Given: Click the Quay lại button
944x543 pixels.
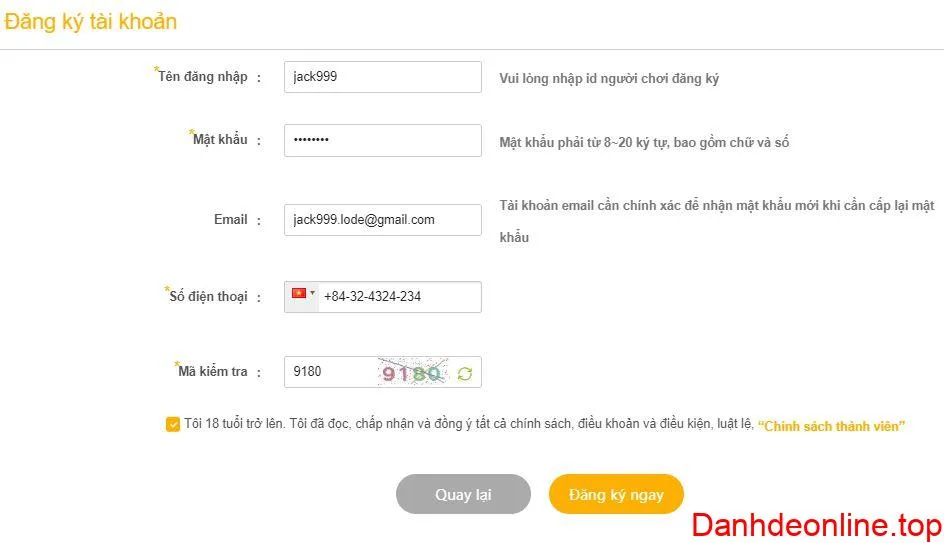Looking at the screenshot, I should pos(463,494).
